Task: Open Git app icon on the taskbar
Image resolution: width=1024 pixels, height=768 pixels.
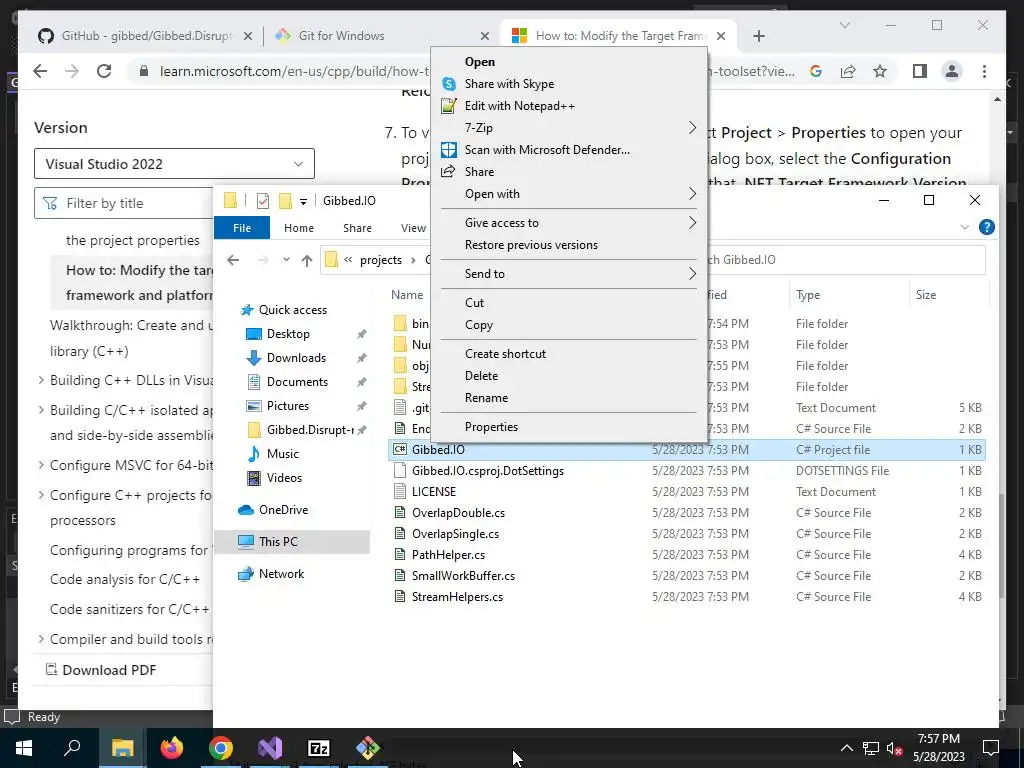Action: (368, 748)
